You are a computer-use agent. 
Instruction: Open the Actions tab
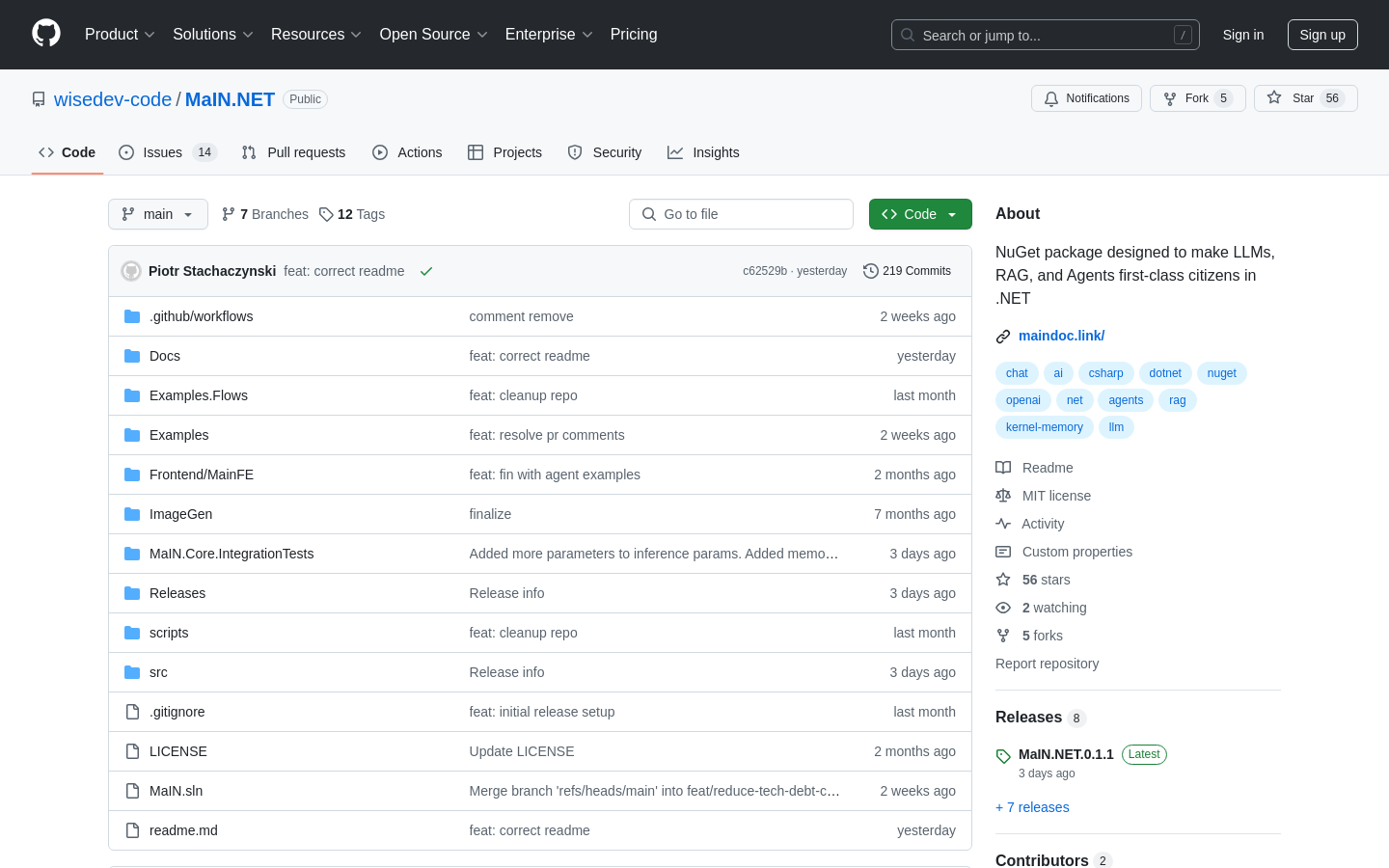[x=407, y=152]
